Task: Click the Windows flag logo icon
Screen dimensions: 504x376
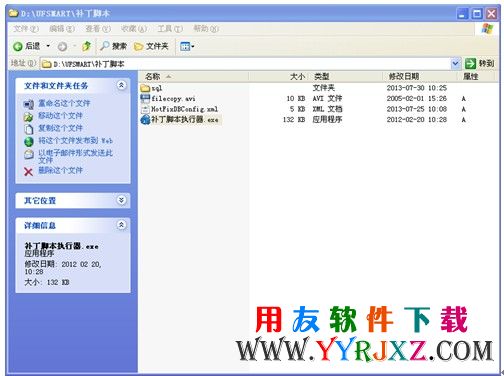Action: pos(487,29)
